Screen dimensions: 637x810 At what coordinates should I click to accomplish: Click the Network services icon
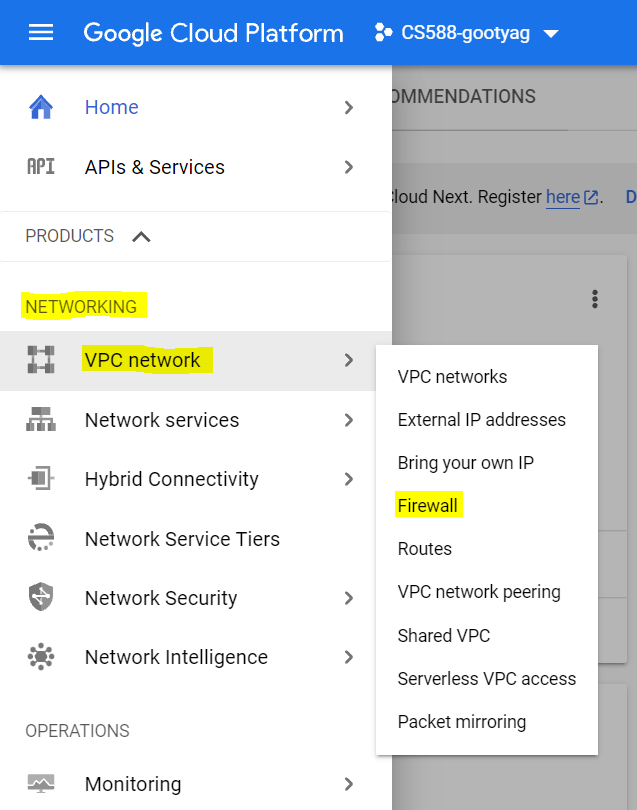(41, 419)
